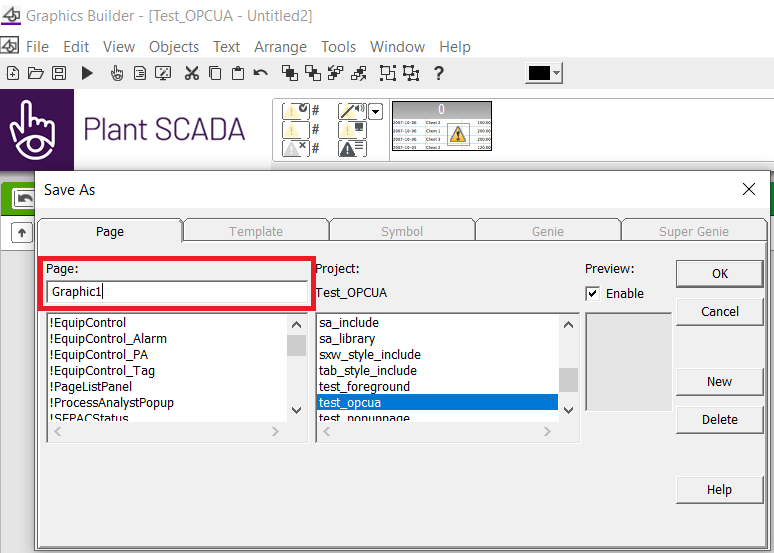Click the Send Backward arrow icon
Viewport: 774px width, 553px height.
(x=359, y=73)
